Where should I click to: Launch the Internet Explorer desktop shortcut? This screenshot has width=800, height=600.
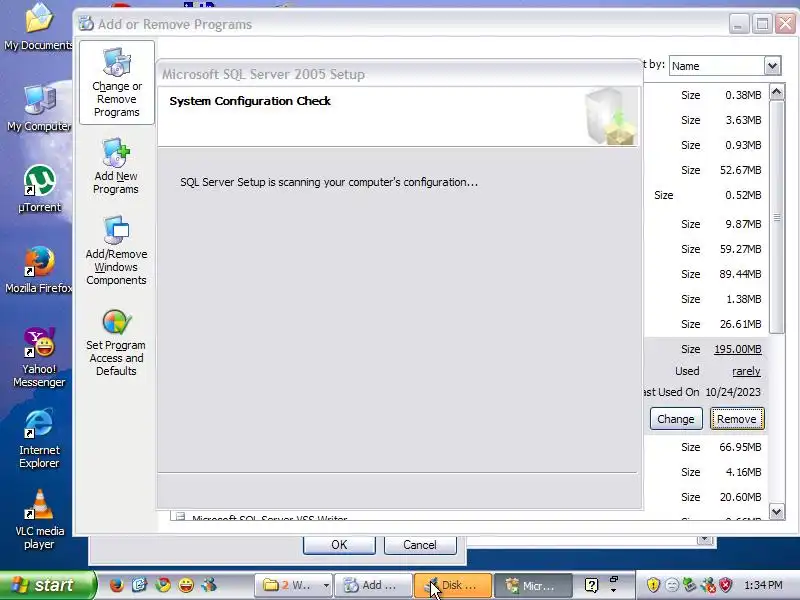click(39, 439)
